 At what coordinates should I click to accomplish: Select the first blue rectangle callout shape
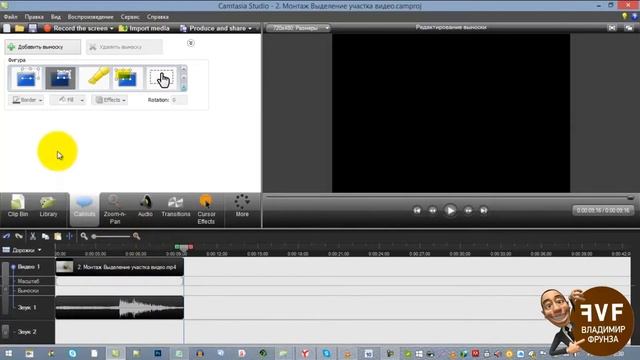coord(26,78)
